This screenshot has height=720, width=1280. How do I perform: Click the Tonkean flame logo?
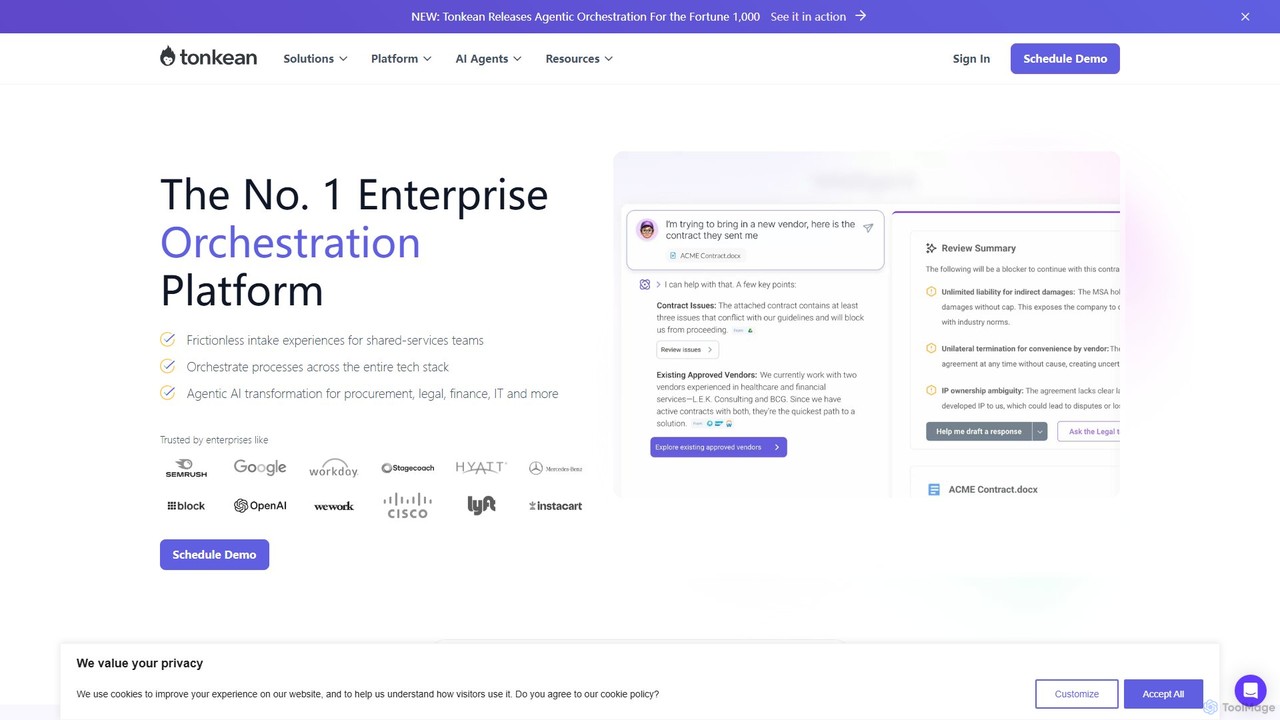tap(208, 57)
